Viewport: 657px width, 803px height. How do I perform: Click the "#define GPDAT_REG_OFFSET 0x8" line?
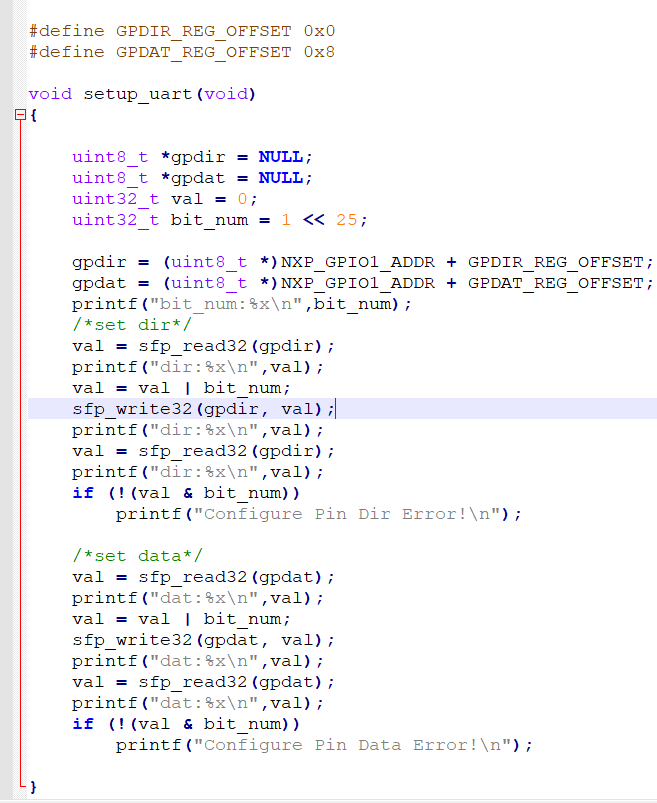coord(182,52)
